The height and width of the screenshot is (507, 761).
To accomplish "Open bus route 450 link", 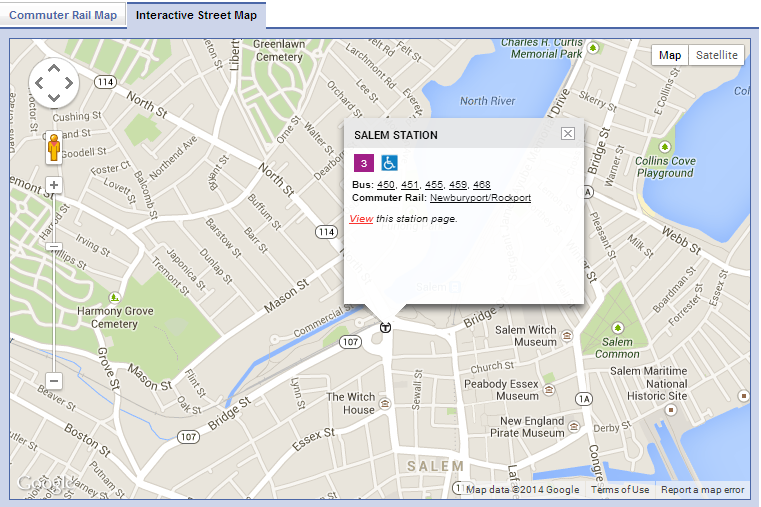I will [386, 185].
